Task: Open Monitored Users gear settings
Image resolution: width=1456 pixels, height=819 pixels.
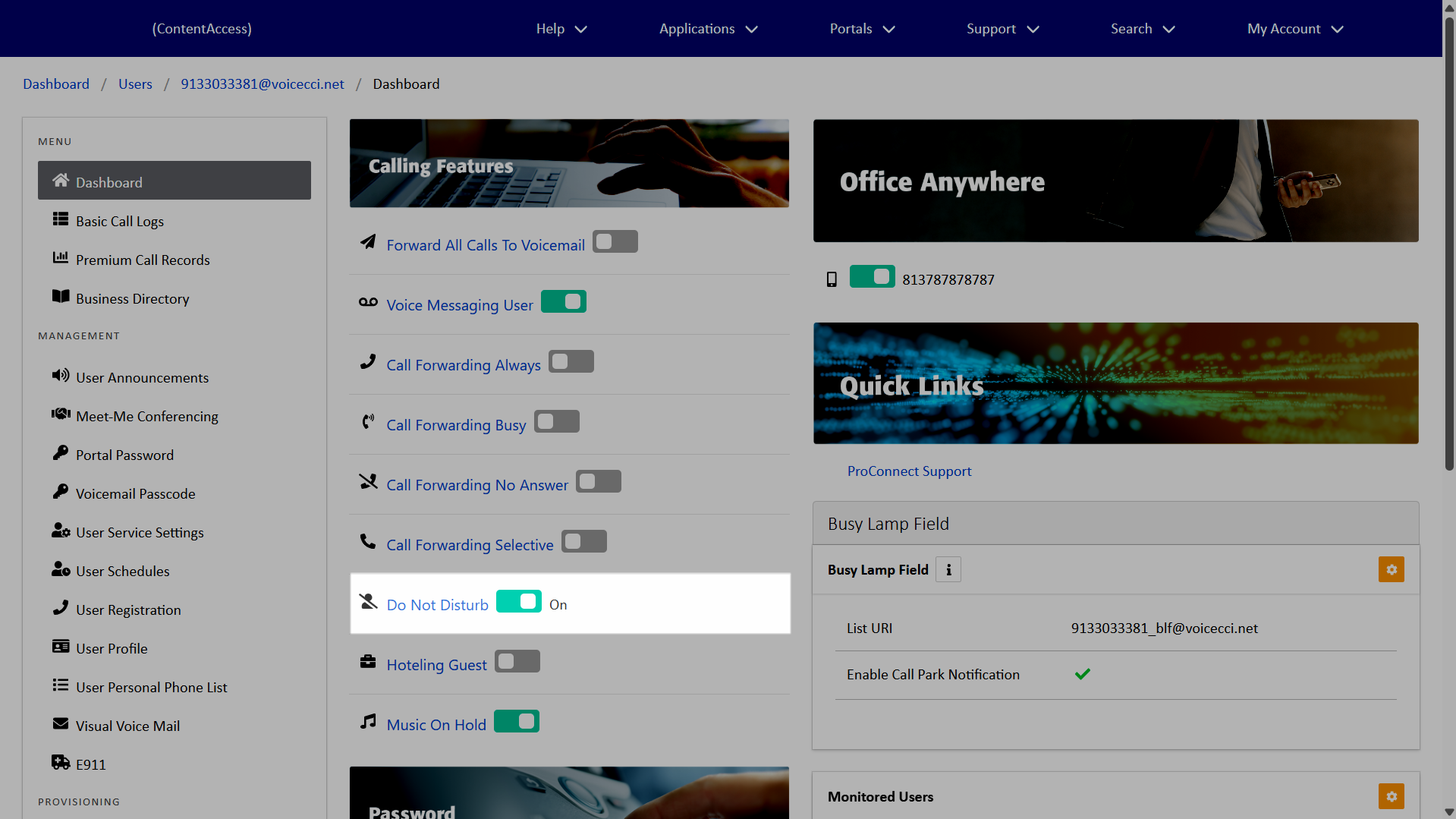Action: click(x=1391, y=796)
